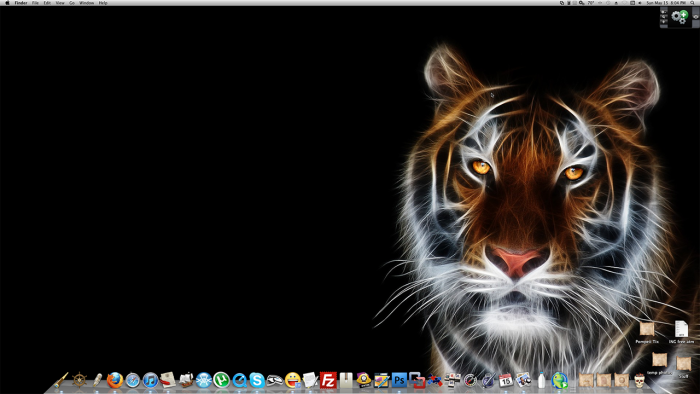Launch FileZilla from the Dock
The image size is (700, 394).
coord(328,380)
